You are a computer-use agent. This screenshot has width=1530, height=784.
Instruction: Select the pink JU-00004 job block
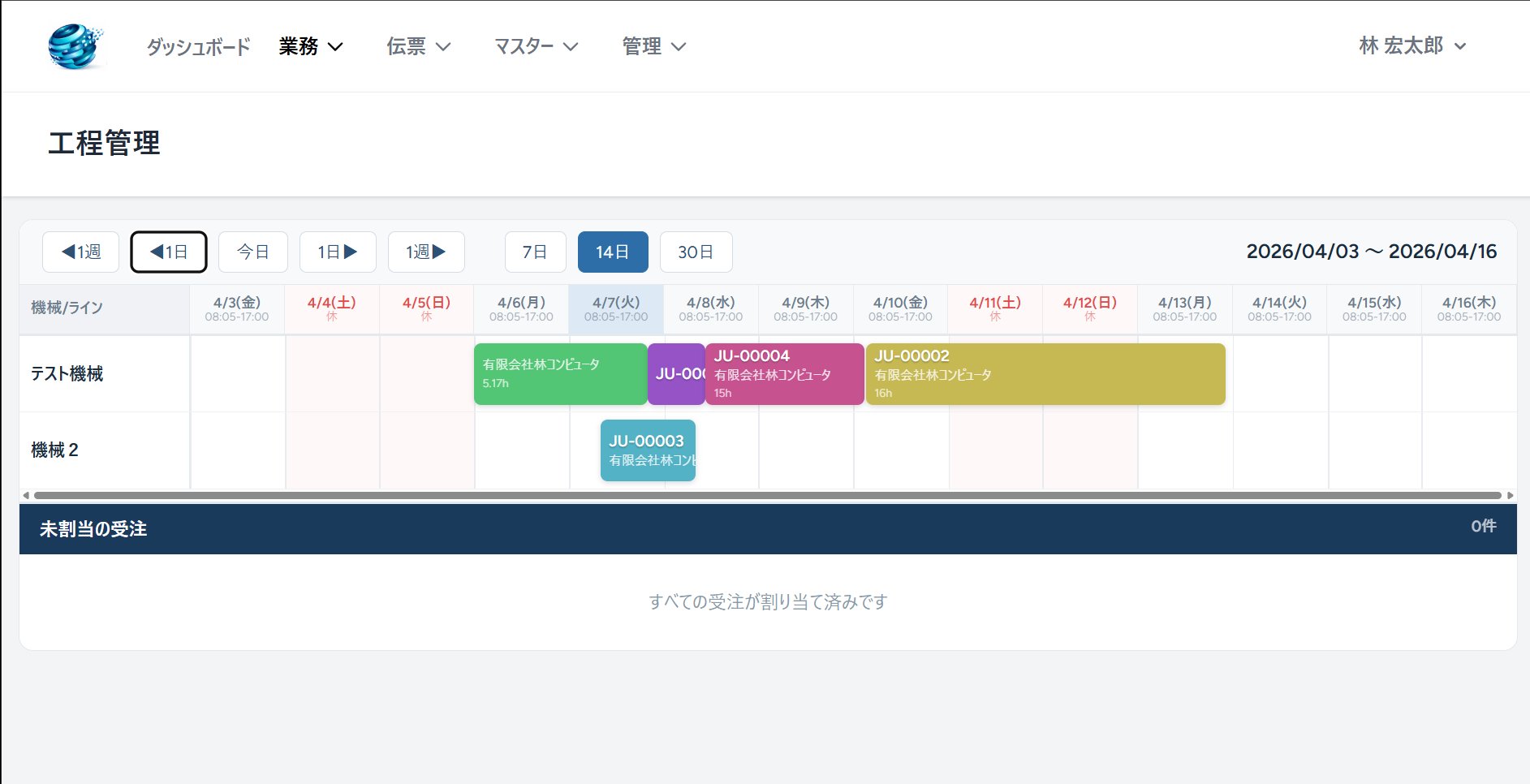point(784,374)
